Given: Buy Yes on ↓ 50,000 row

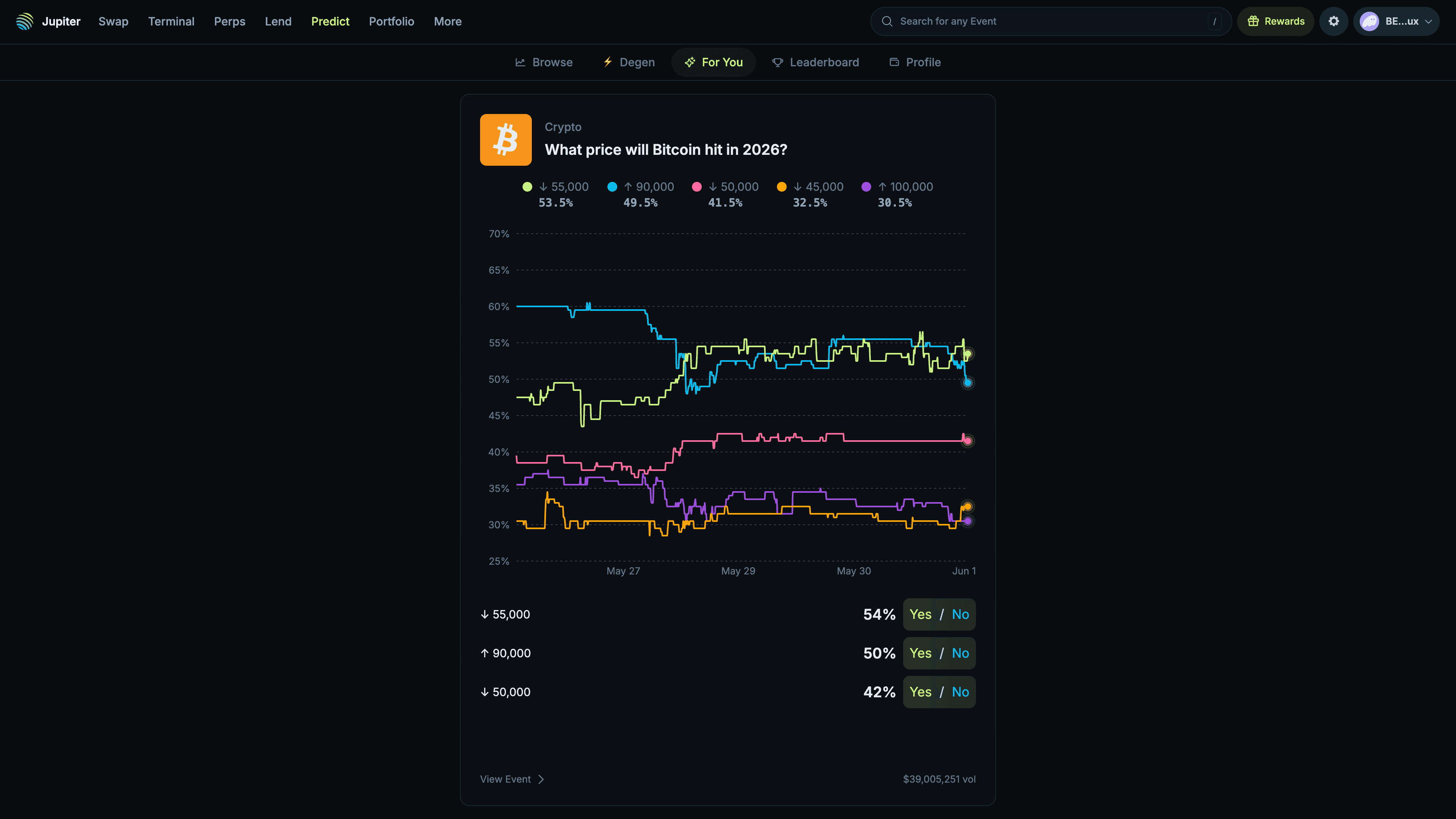Looking at the screenshot, I should point(920,692).
